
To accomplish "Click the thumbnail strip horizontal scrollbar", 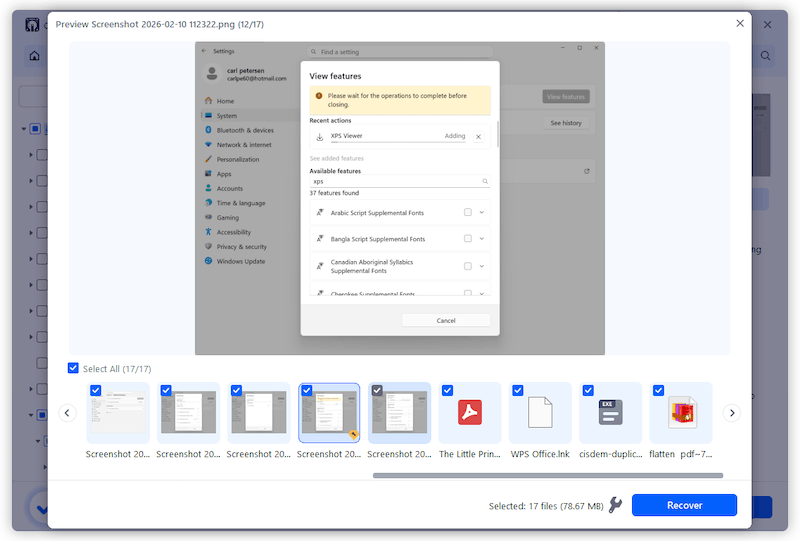I will pyautogui.click(x=547, y=475).
